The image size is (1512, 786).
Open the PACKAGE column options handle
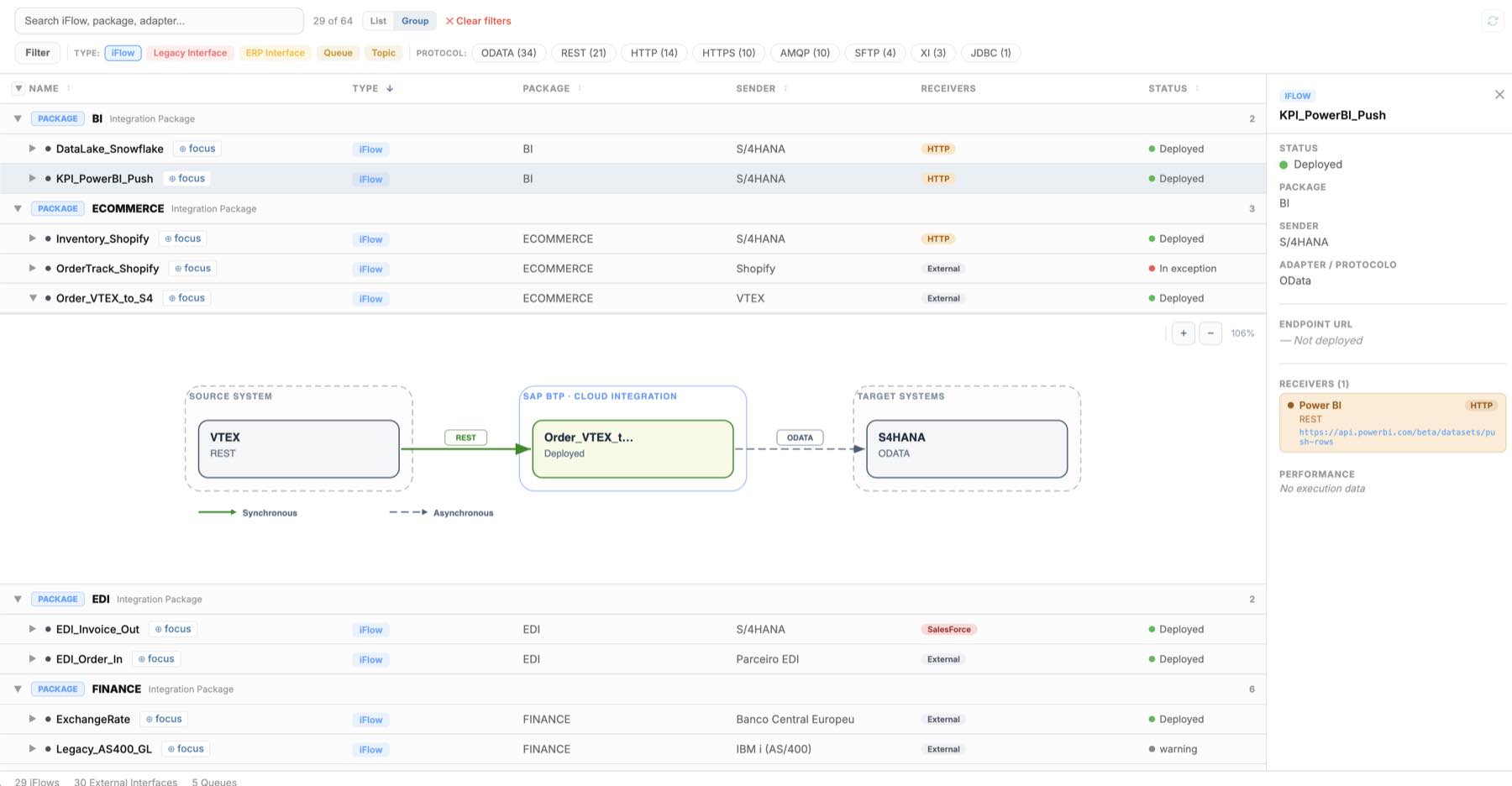(580, 88)
